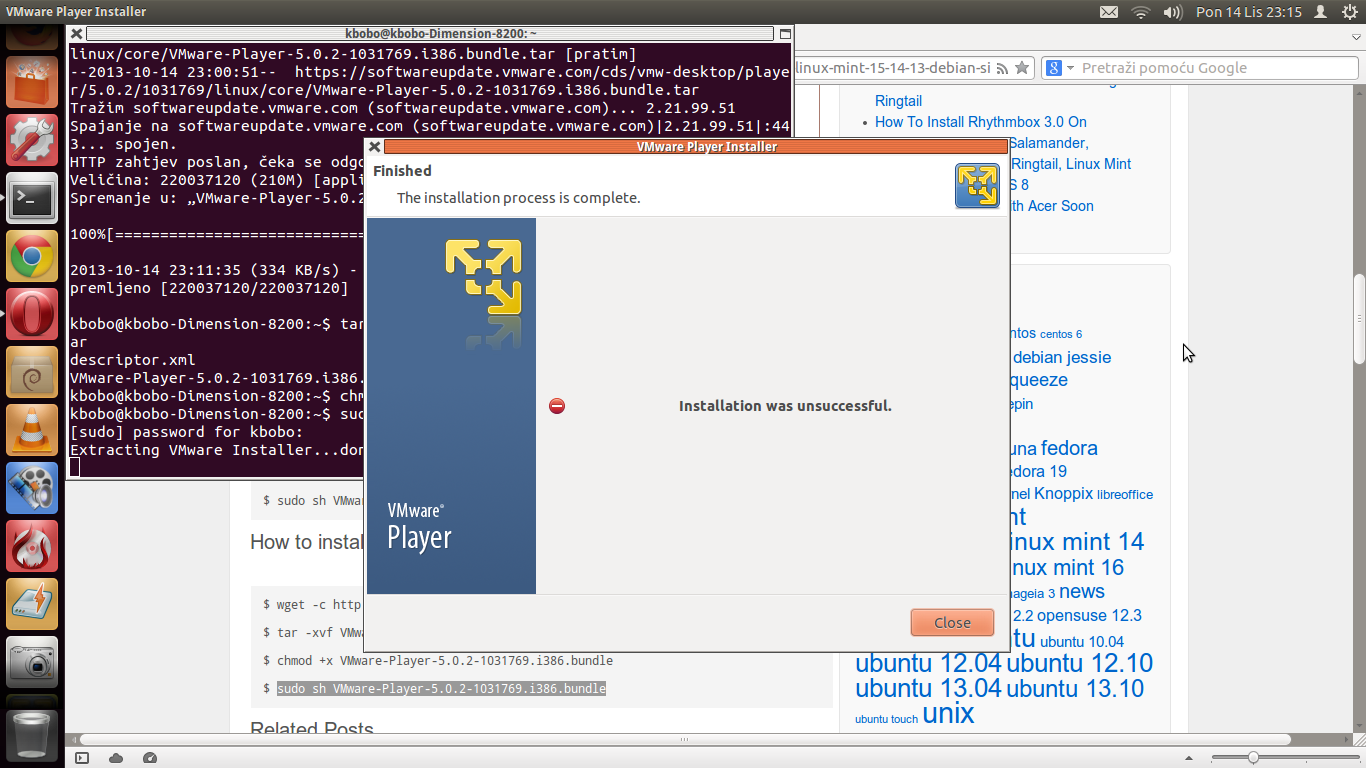The height and width of the screenshot is (768, 1366).
Task: Click the highlighted 'sudo sh VMware-Player' command text
Action: point(441,689)
